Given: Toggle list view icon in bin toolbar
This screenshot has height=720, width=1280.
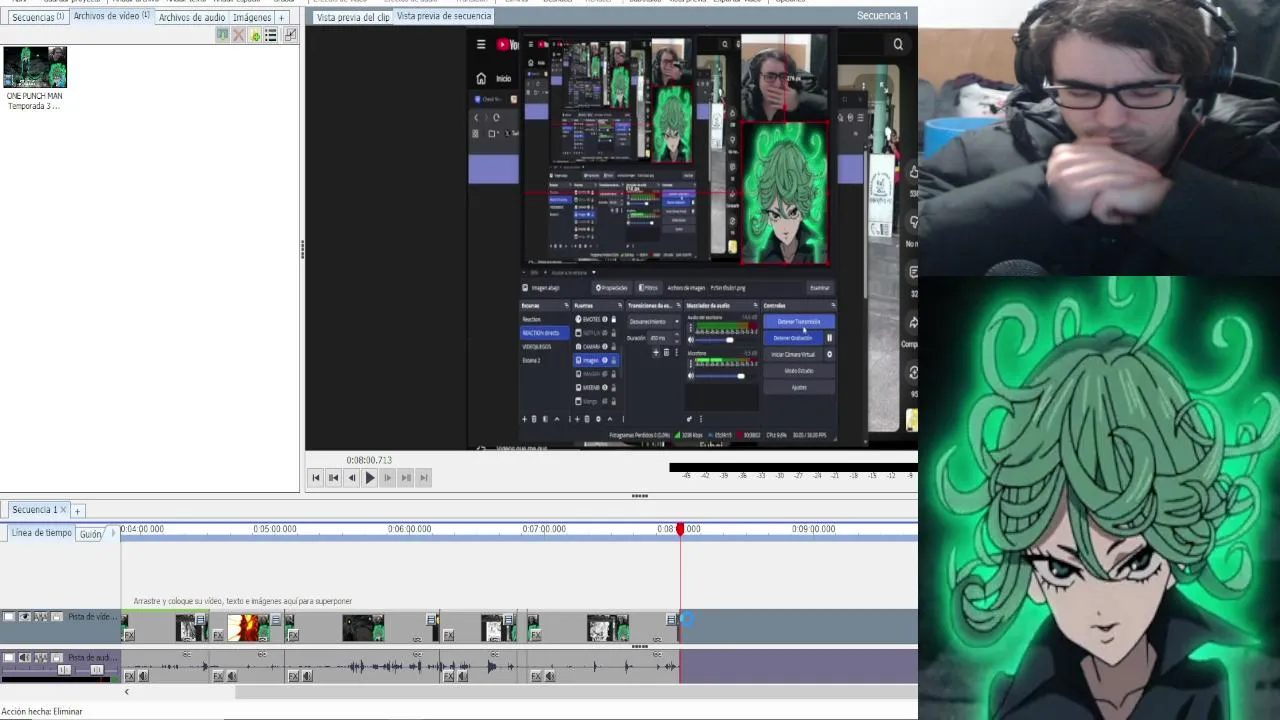Looking at the screenshot, I should pos(271,35).
